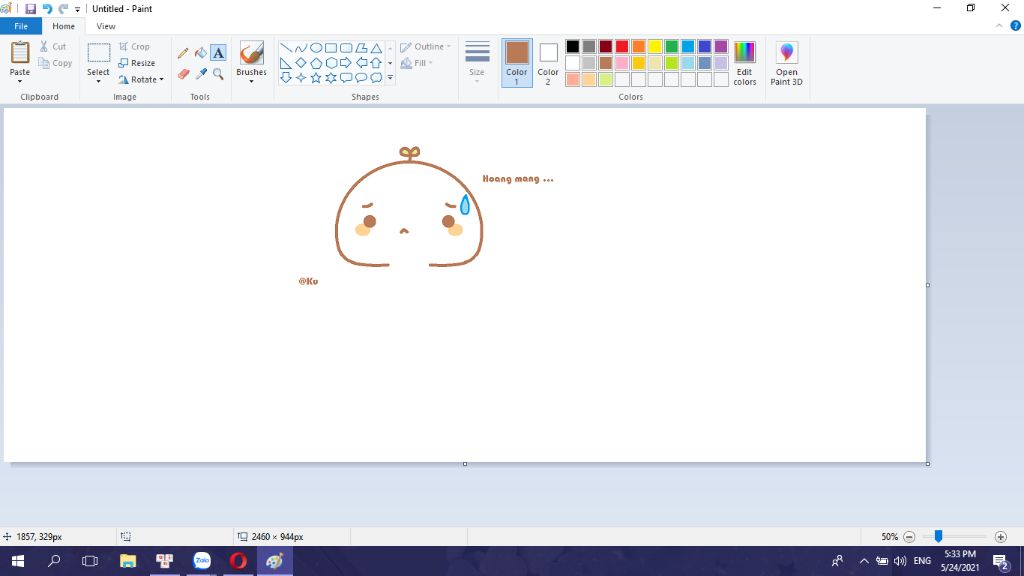Click the zoom slider handle

coord(938,536)
